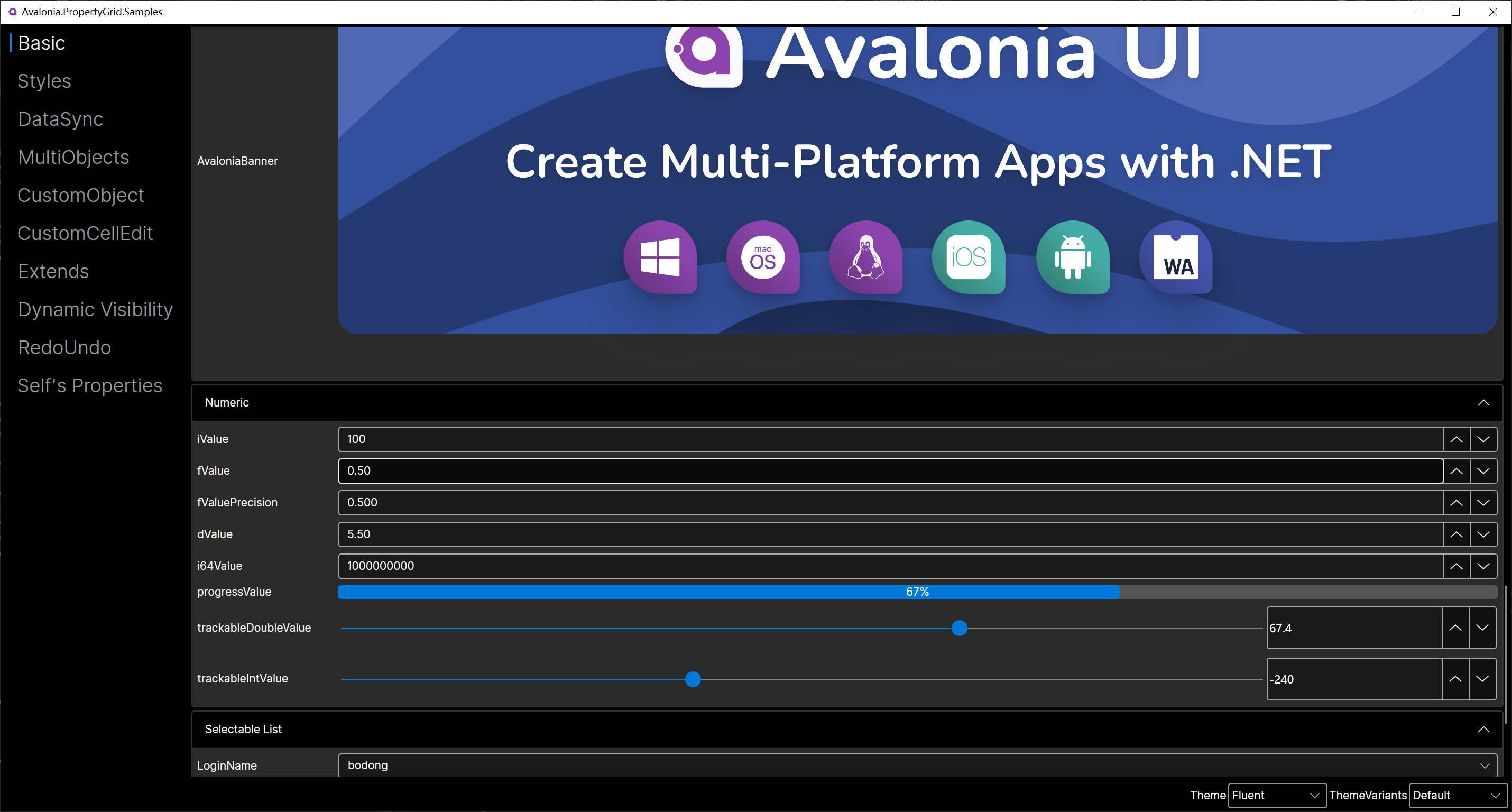Click the trackableDoubleValue slider thumb
Viewport: 1512px width, 812px height.
click(959, 628)
